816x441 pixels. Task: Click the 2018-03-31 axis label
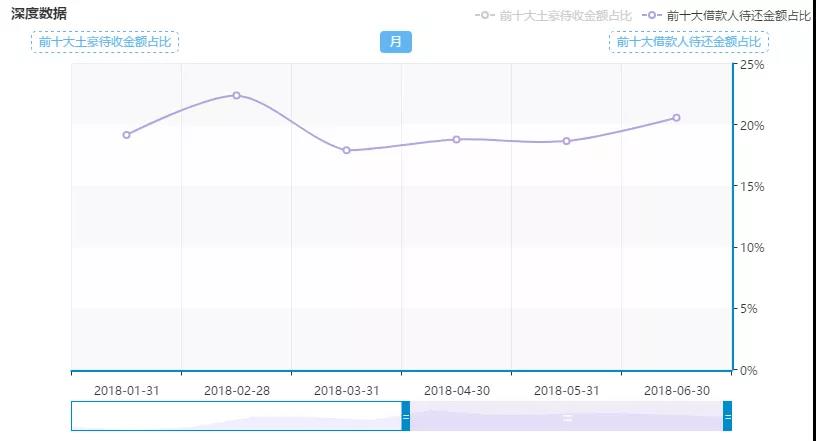click(347, 390)
